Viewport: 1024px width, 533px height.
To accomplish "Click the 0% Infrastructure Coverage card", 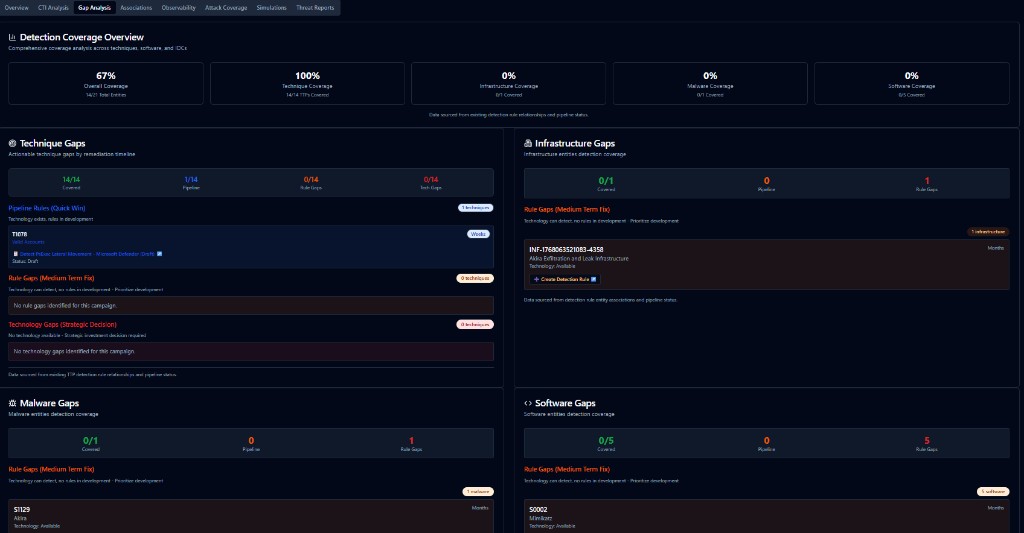I will pyautogui.click(x=508, y=84).
